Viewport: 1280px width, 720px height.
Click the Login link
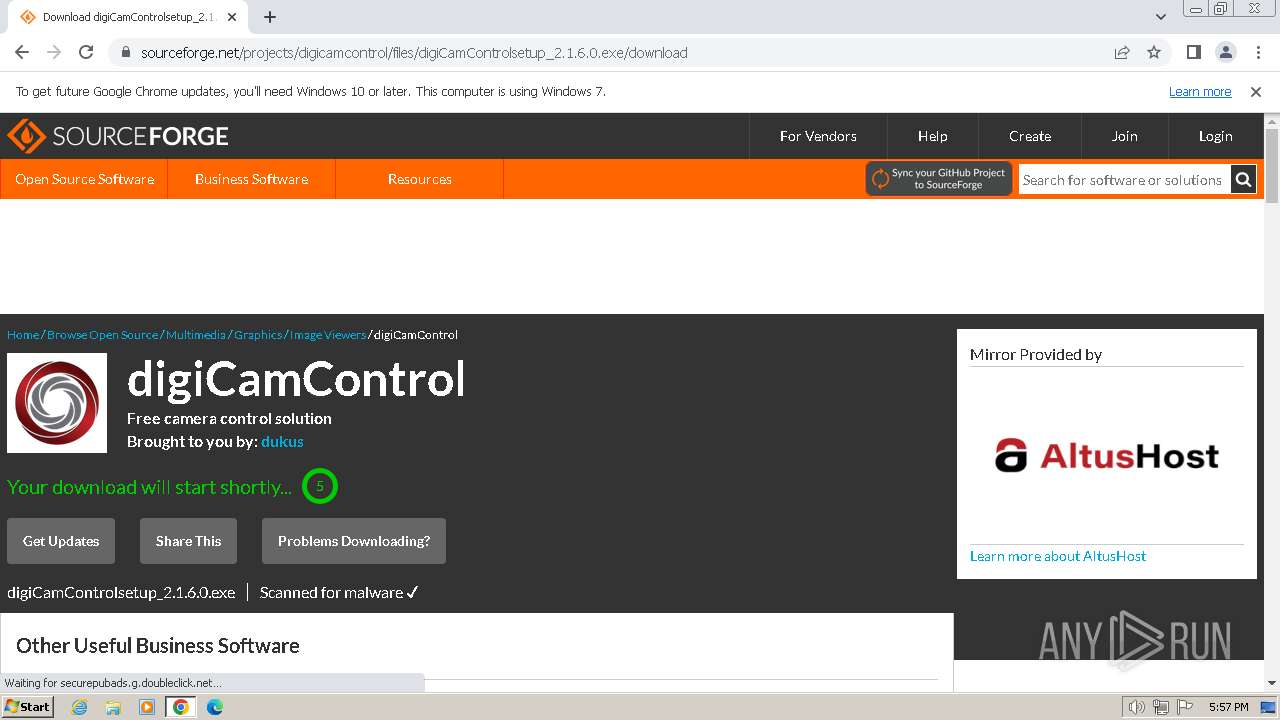coord(1215,136)
